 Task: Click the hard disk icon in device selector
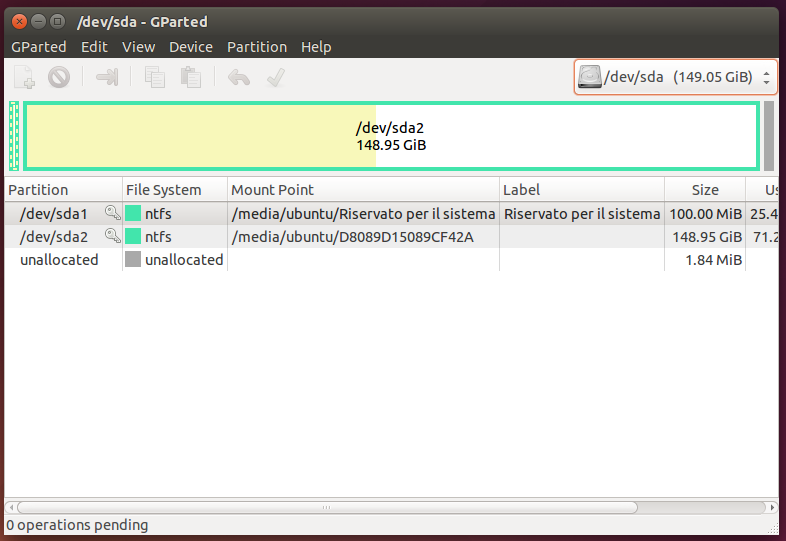pos(590,77)
